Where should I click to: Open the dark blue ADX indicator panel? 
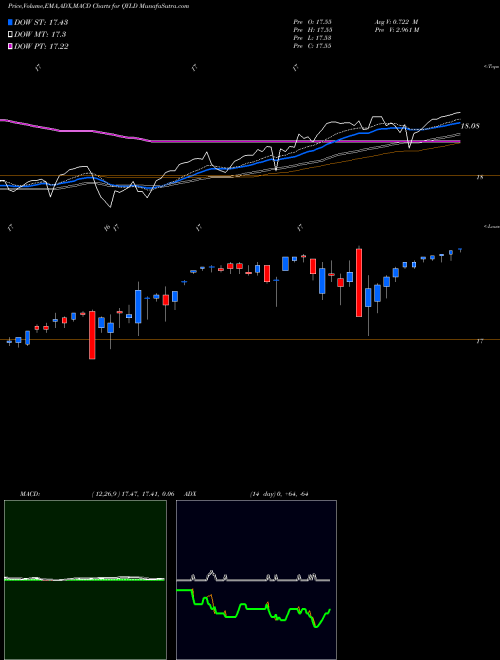click(256, 580)
